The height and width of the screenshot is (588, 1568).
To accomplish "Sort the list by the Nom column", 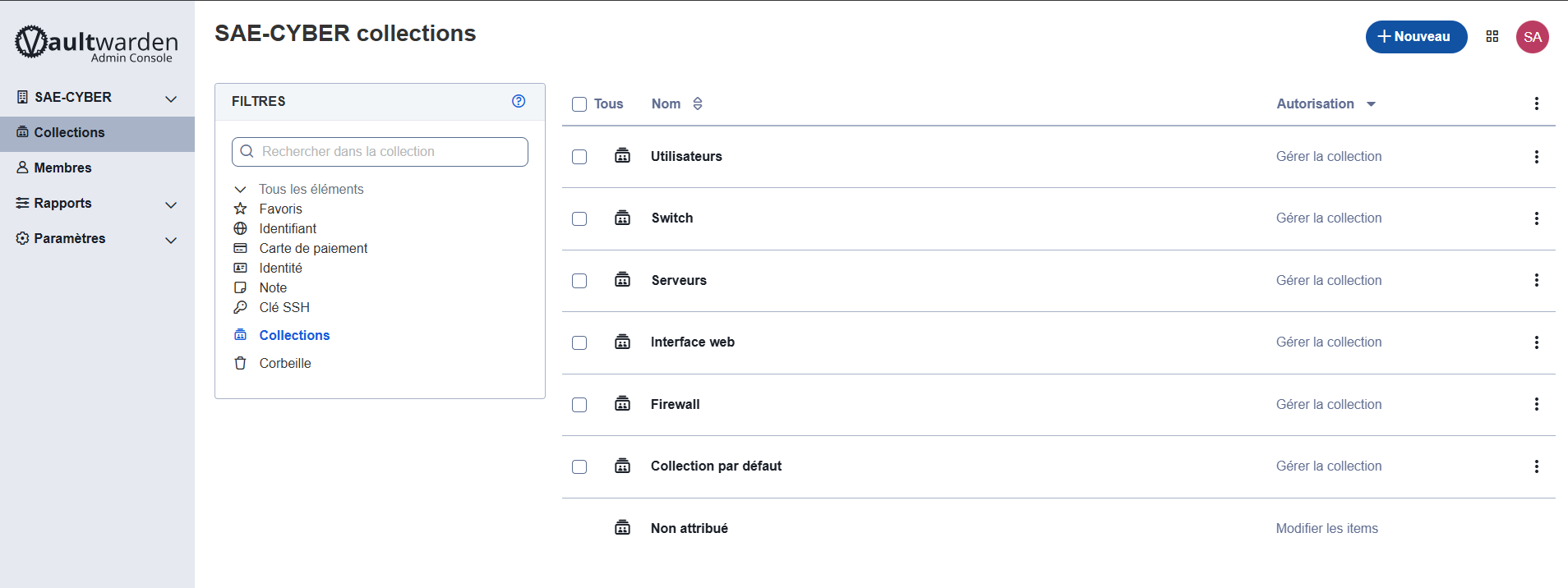I will point(677,103).
